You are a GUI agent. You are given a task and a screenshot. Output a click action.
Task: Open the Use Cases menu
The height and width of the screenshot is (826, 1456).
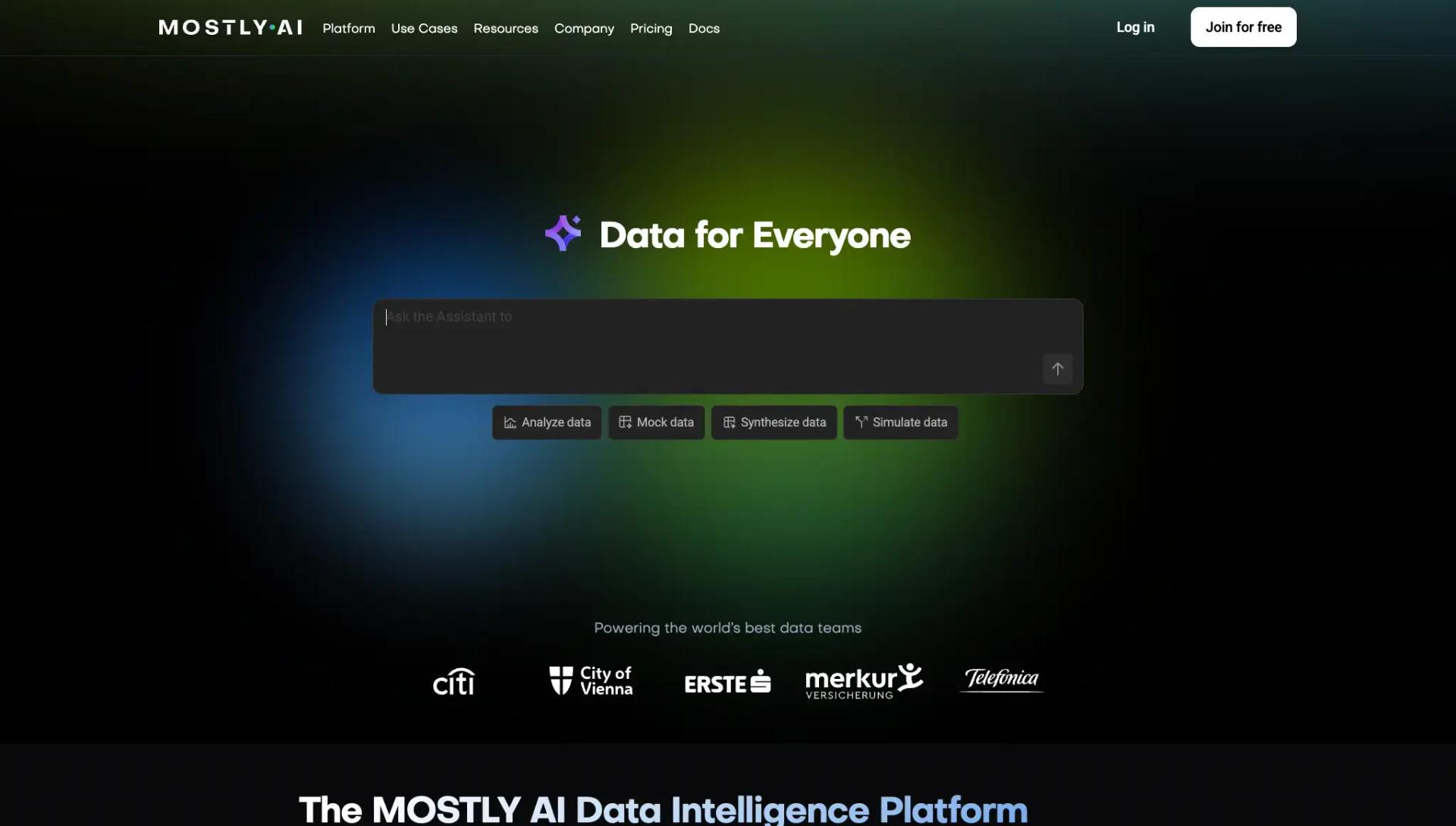[x=424, y=28]
